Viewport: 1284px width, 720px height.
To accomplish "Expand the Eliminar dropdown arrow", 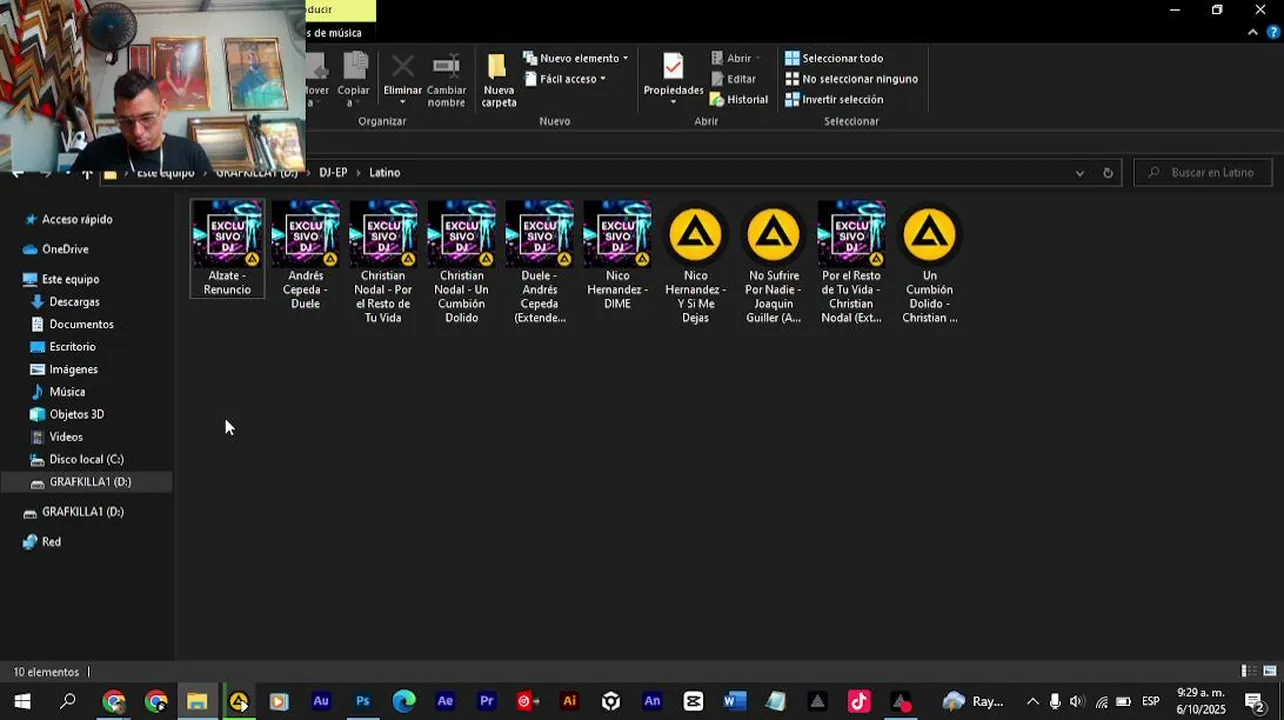I will tap(403, 102).
